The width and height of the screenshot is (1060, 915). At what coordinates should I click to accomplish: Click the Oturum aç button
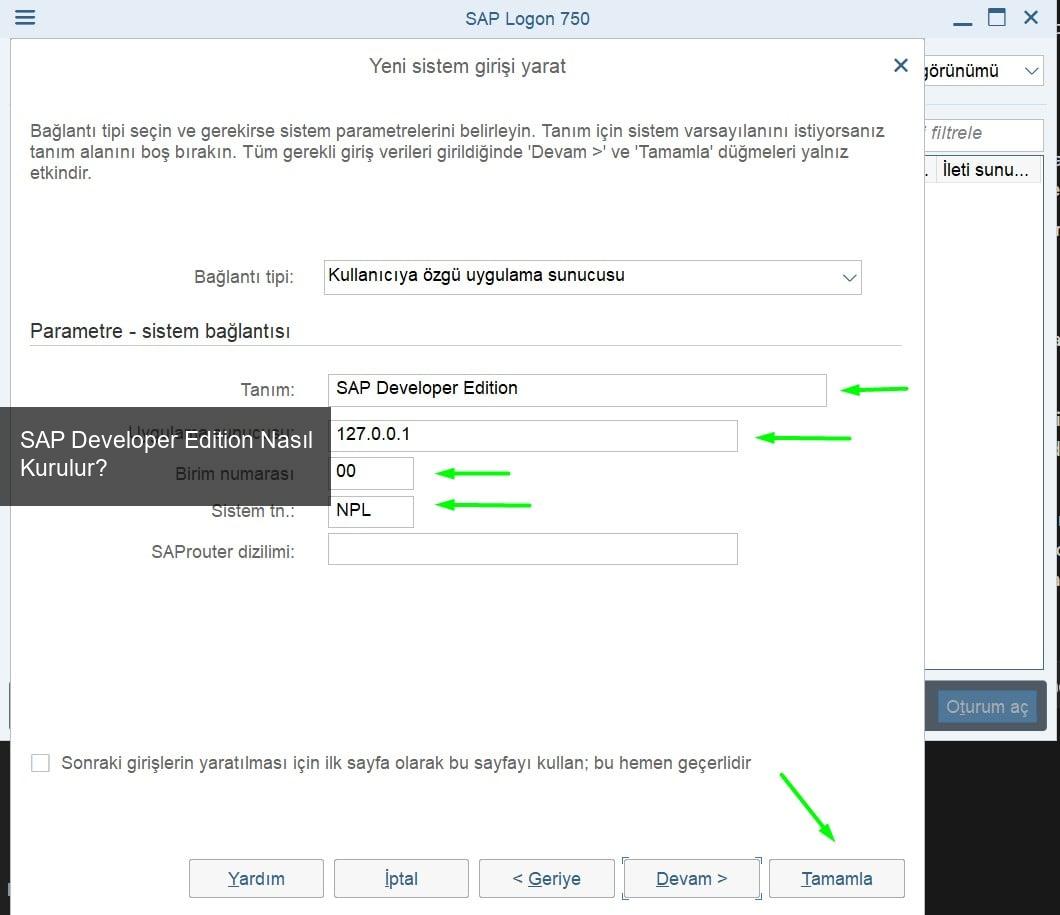pos(986,707)
